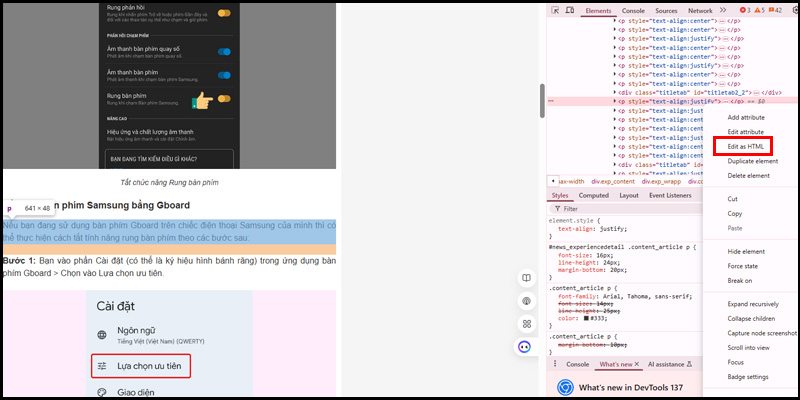Toggle the Âm thanh bàn phím switch

coord(224,75)
